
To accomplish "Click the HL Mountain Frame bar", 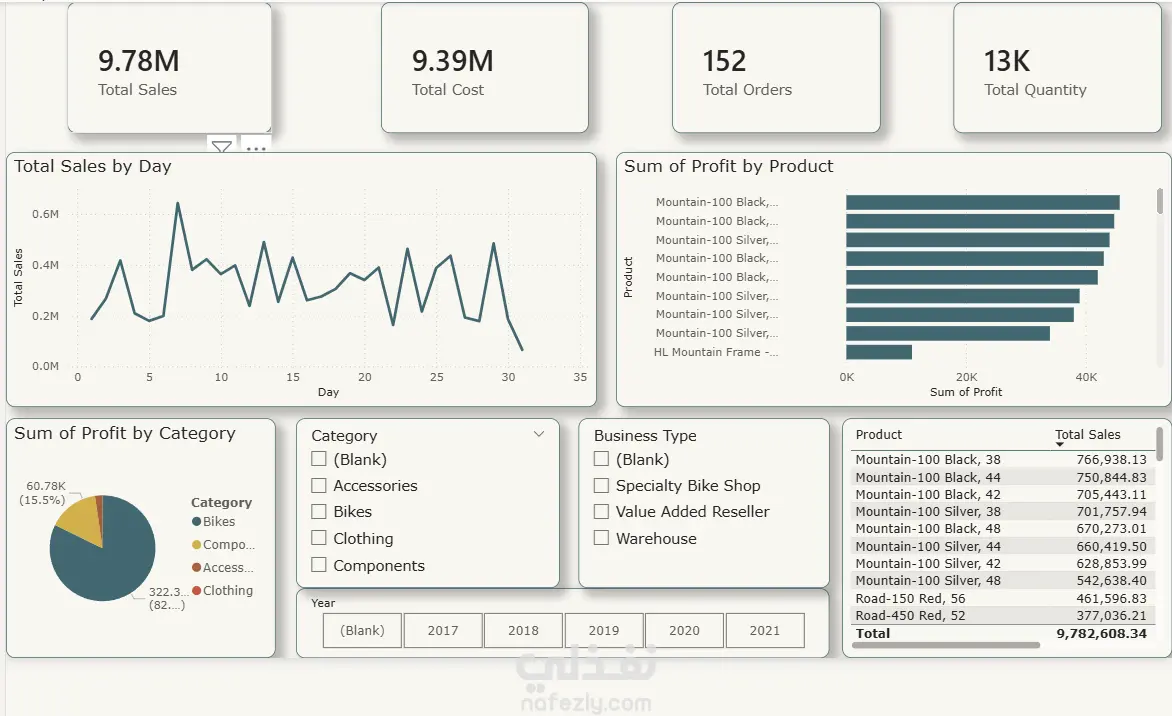I will pyautogui.click(x=879, y=352).
